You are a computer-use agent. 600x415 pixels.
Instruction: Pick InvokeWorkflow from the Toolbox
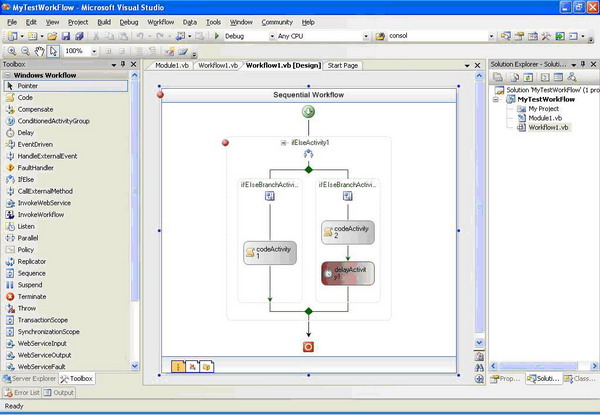point(41,215)
